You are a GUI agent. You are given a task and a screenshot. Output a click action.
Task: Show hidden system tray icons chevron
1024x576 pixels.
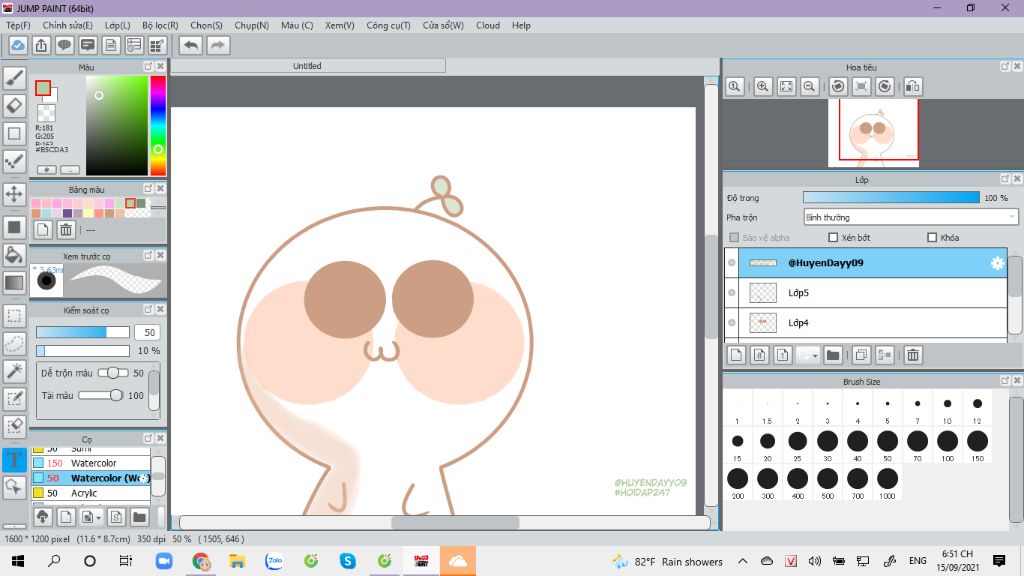pyautogui.click(x=743, y=561)
